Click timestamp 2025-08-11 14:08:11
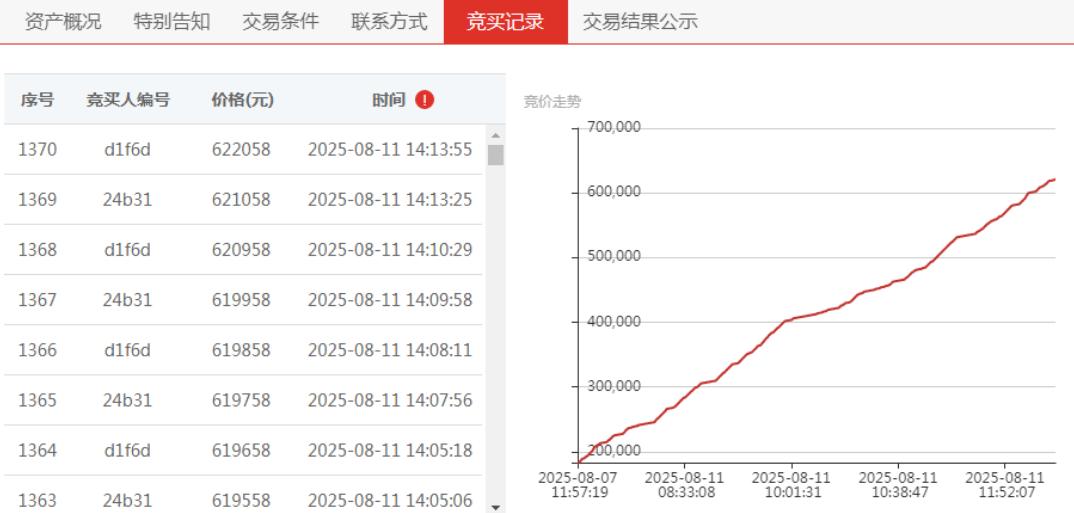This screenshot has width=1074, height=513. coord(390,350)
